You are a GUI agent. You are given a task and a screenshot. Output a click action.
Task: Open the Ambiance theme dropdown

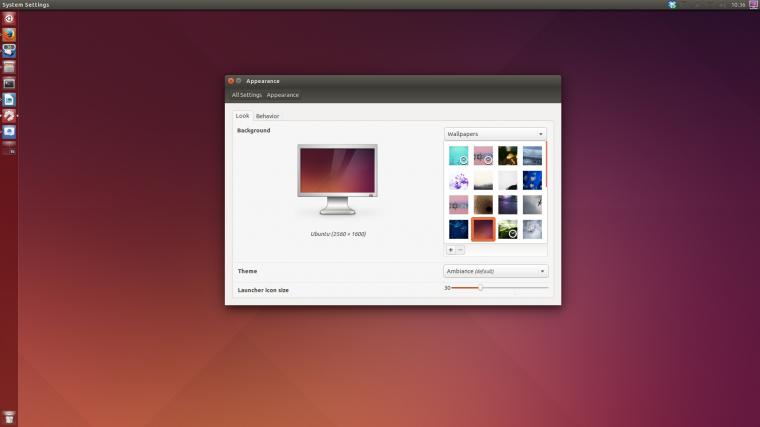pyautogui.click(x=496, y=271)
